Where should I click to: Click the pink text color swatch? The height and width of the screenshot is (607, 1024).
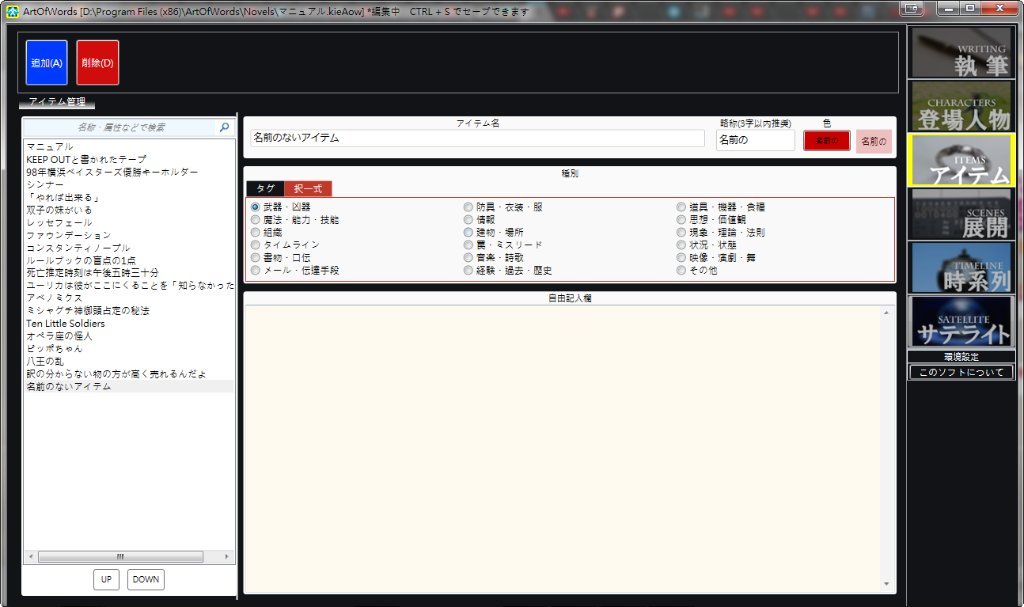point(874,141)
